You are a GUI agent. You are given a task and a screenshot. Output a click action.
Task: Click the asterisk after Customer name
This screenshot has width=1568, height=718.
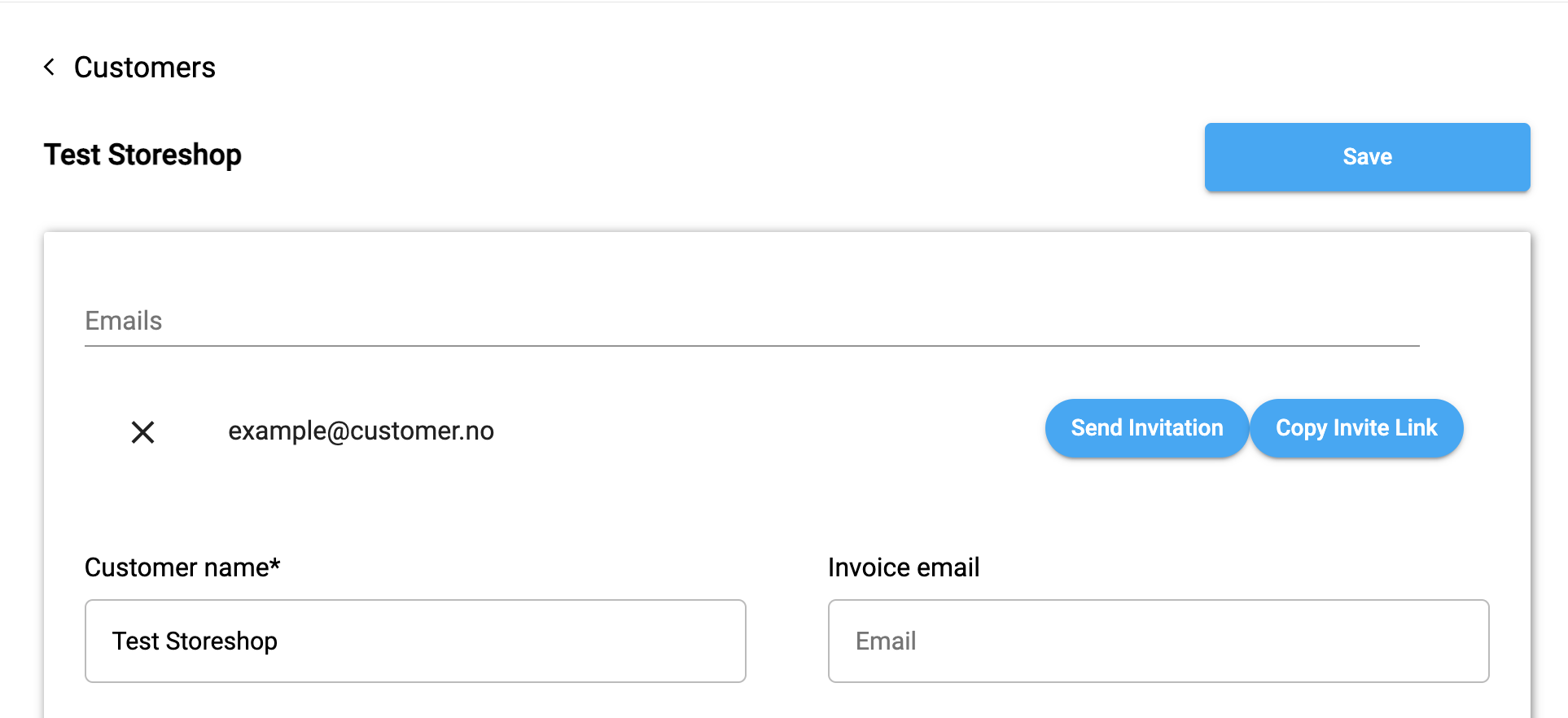point(275,565)
